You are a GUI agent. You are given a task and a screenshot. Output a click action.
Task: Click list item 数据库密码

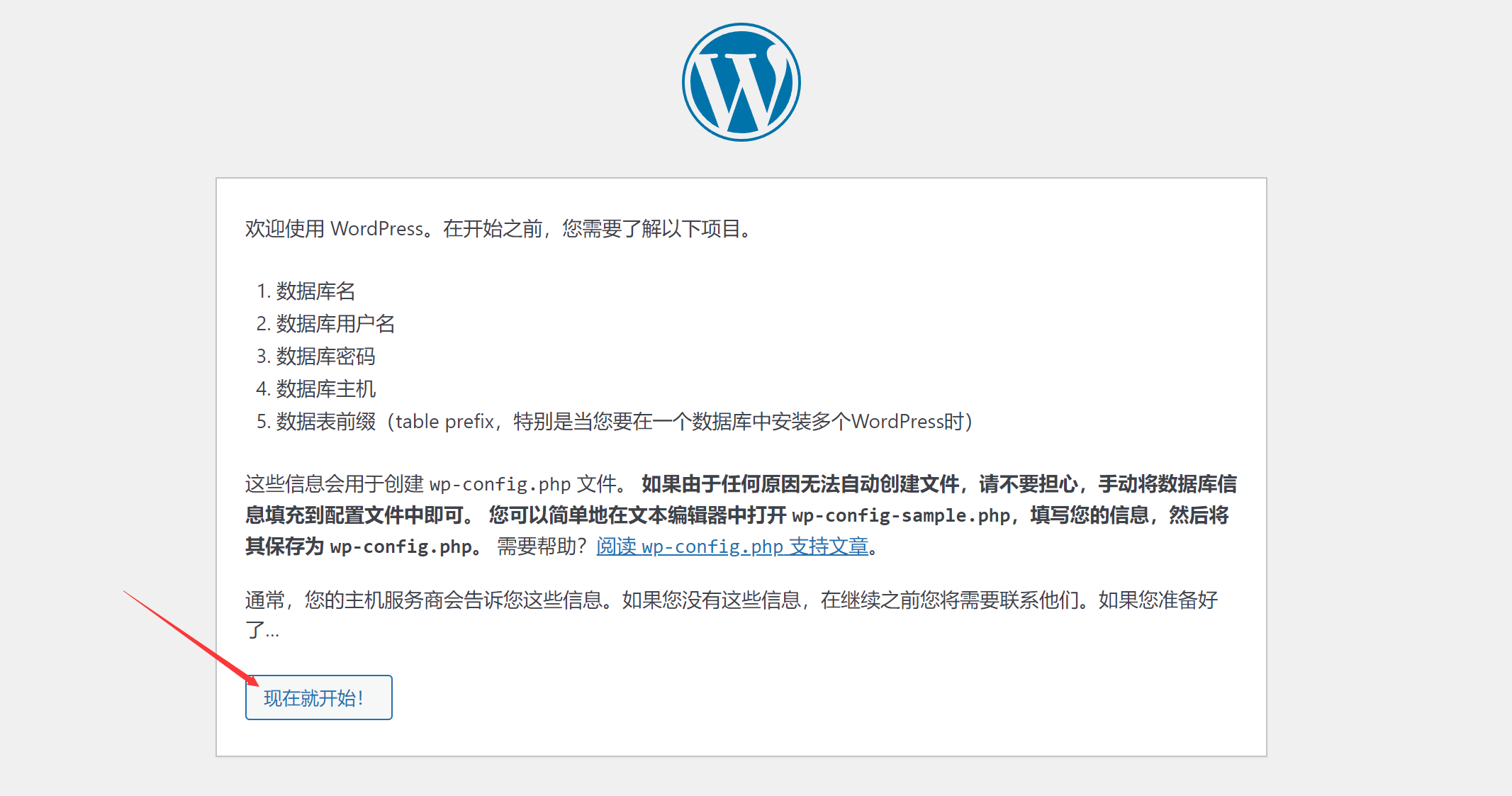tap(325, 357)
